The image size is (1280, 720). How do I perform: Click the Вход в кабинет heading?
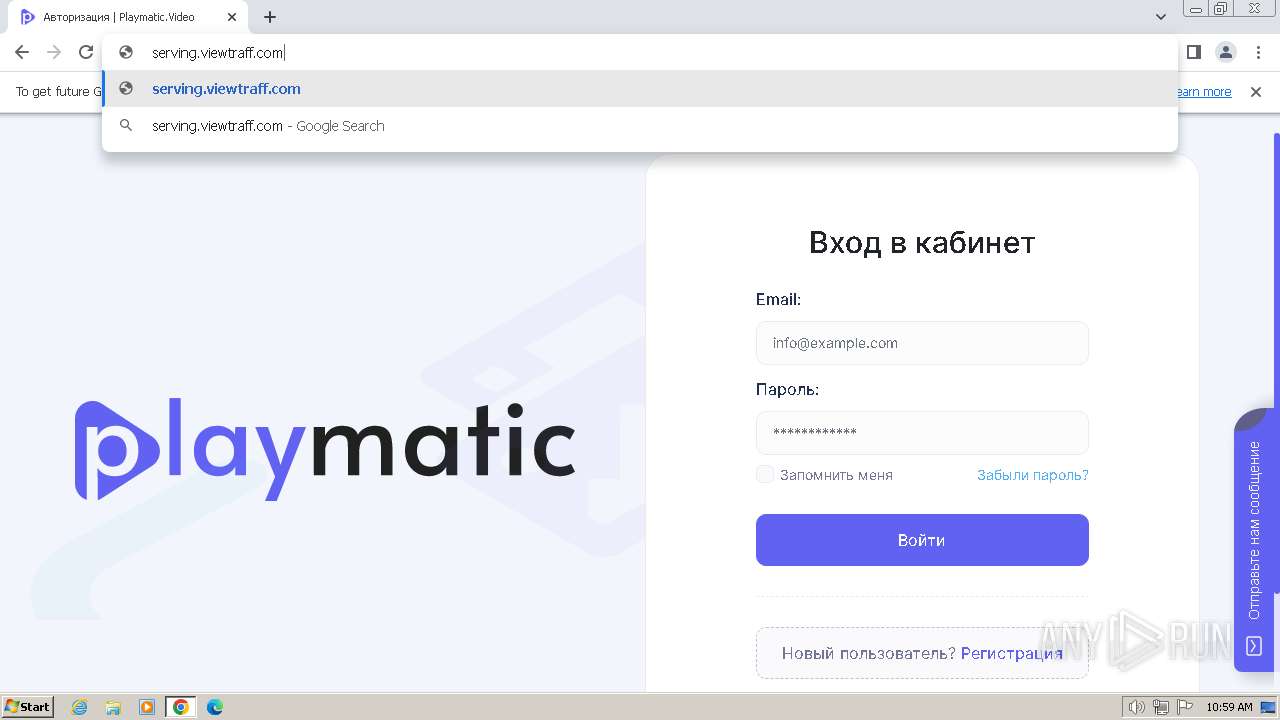[x=922, y=243]
